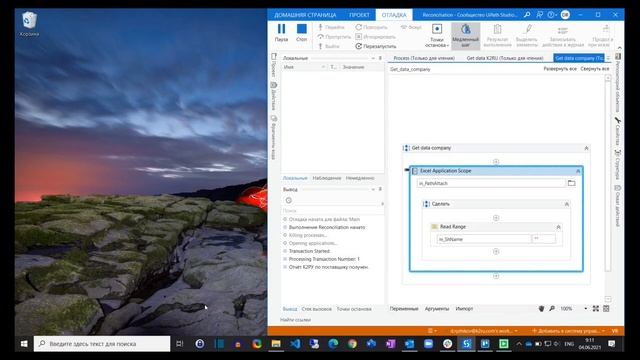Click the Пропустить step-over button
640x360 pixels.
pos(334,37)
